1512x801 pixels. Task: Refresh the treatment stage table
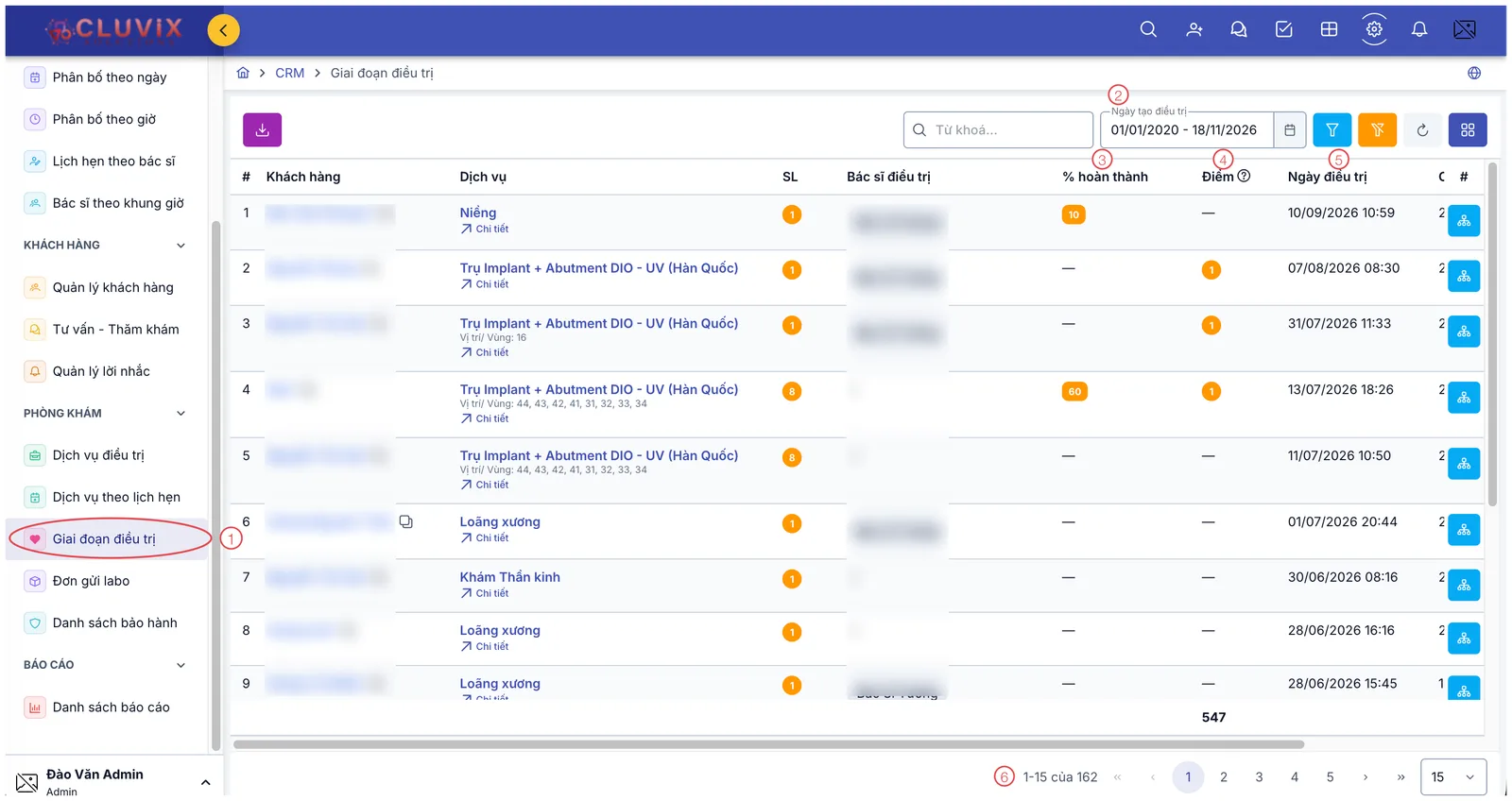click(1422, 130)
